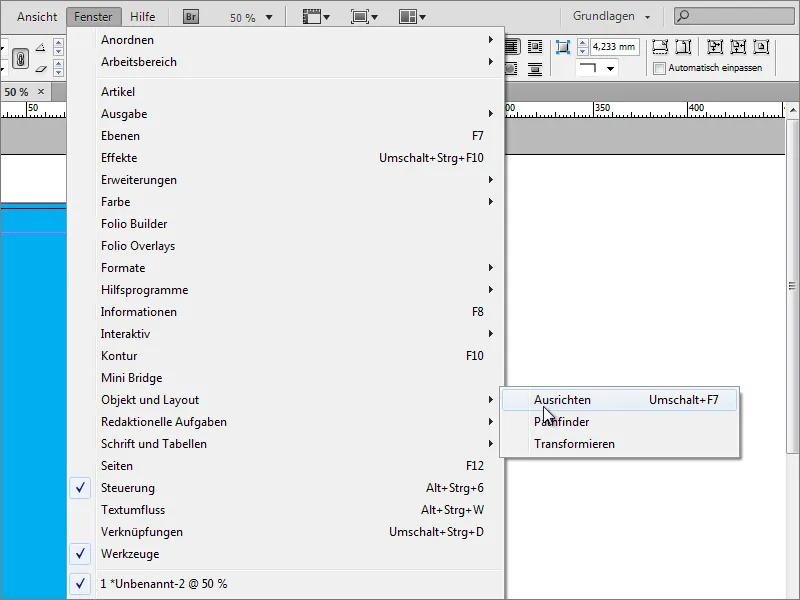The image size is (800, 600).
Task: Open the Ansicht menu
Action: click(37, 17)
